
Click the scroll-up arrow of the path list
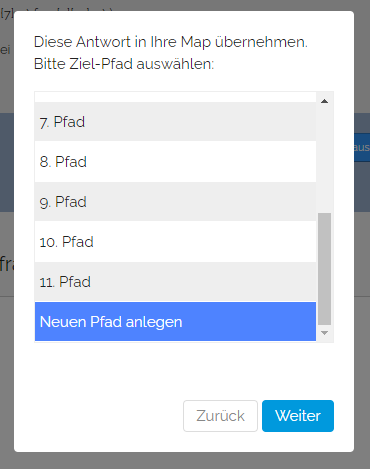pos(324,101)
